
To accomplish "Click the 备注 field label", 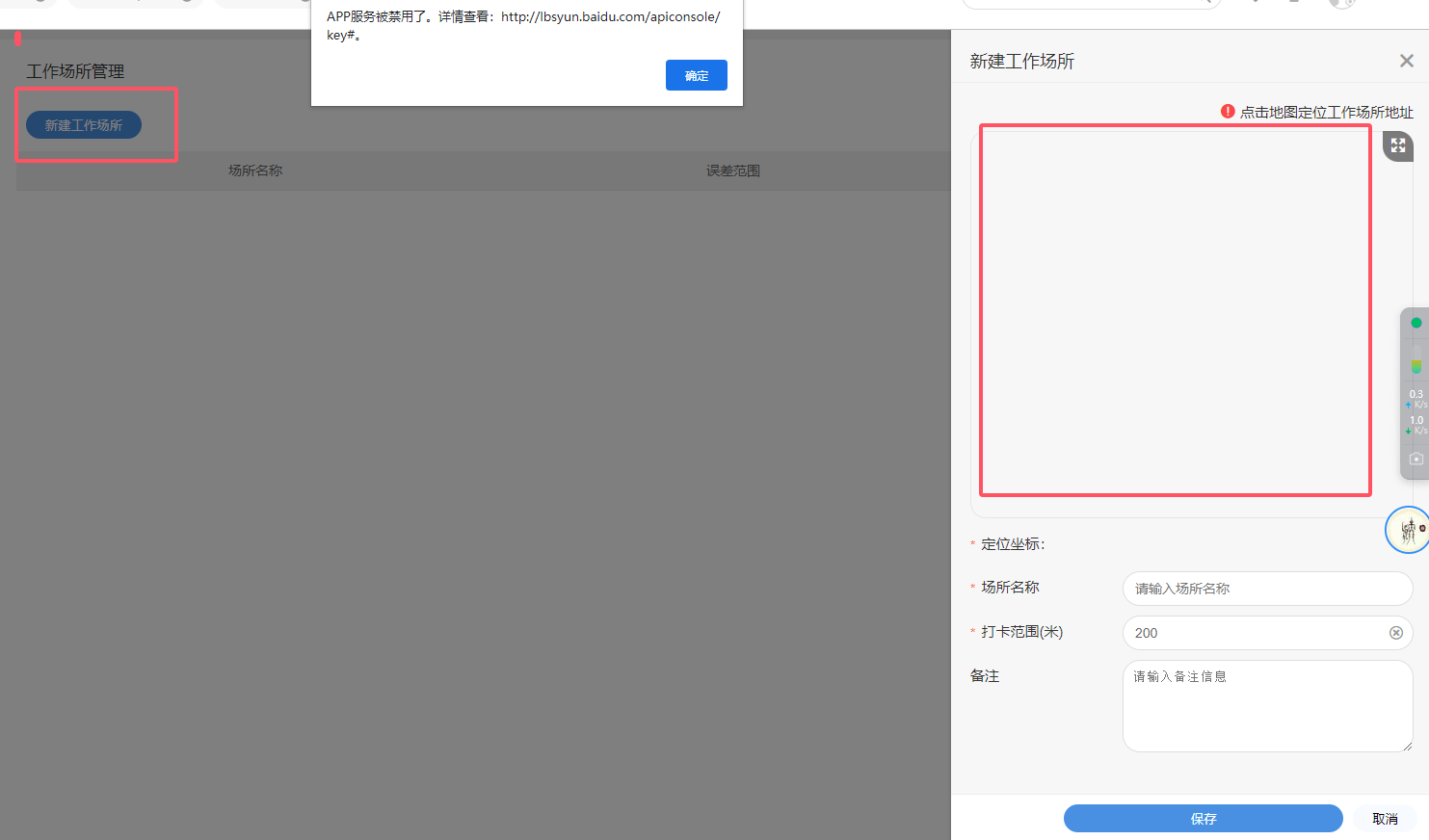I will click(x=985, y=676).
